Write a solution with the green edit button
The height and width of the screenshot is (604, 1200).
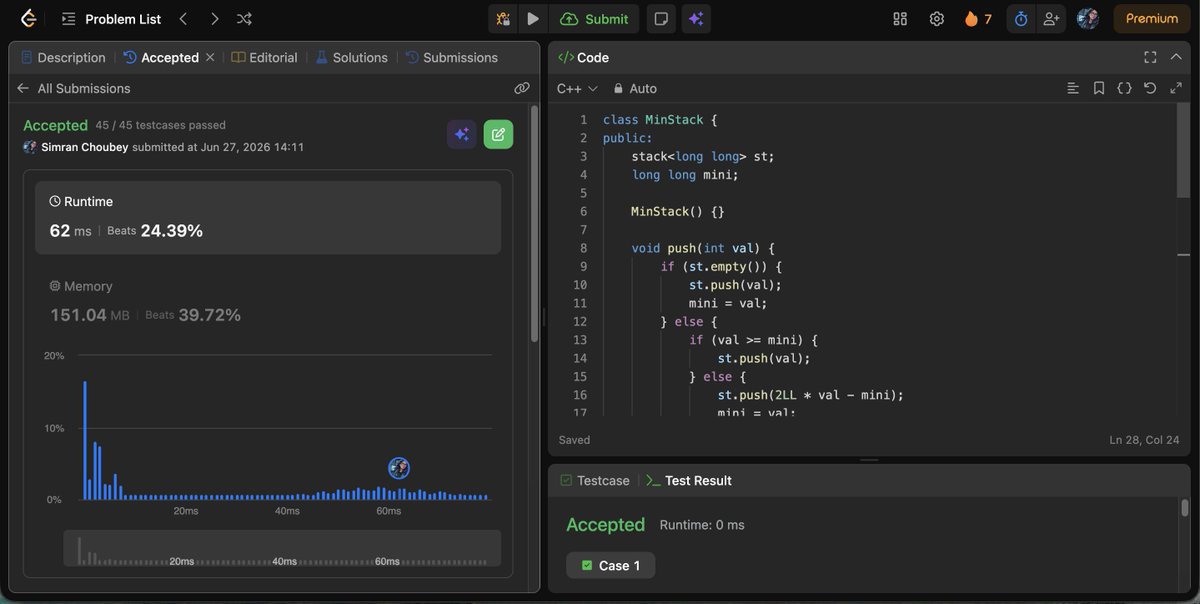(x=498, y=134)
